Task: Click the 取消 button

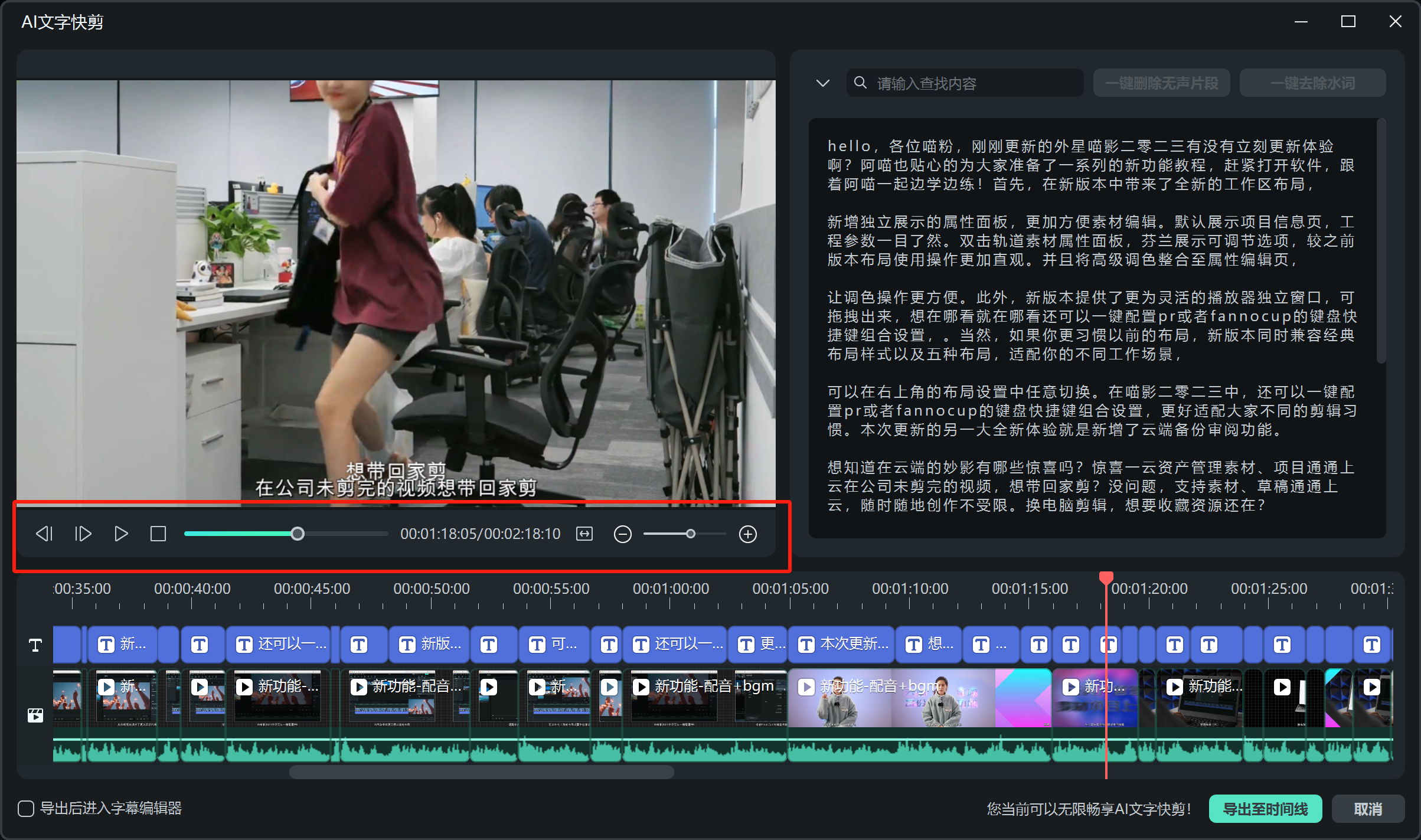Action: 1367,809
